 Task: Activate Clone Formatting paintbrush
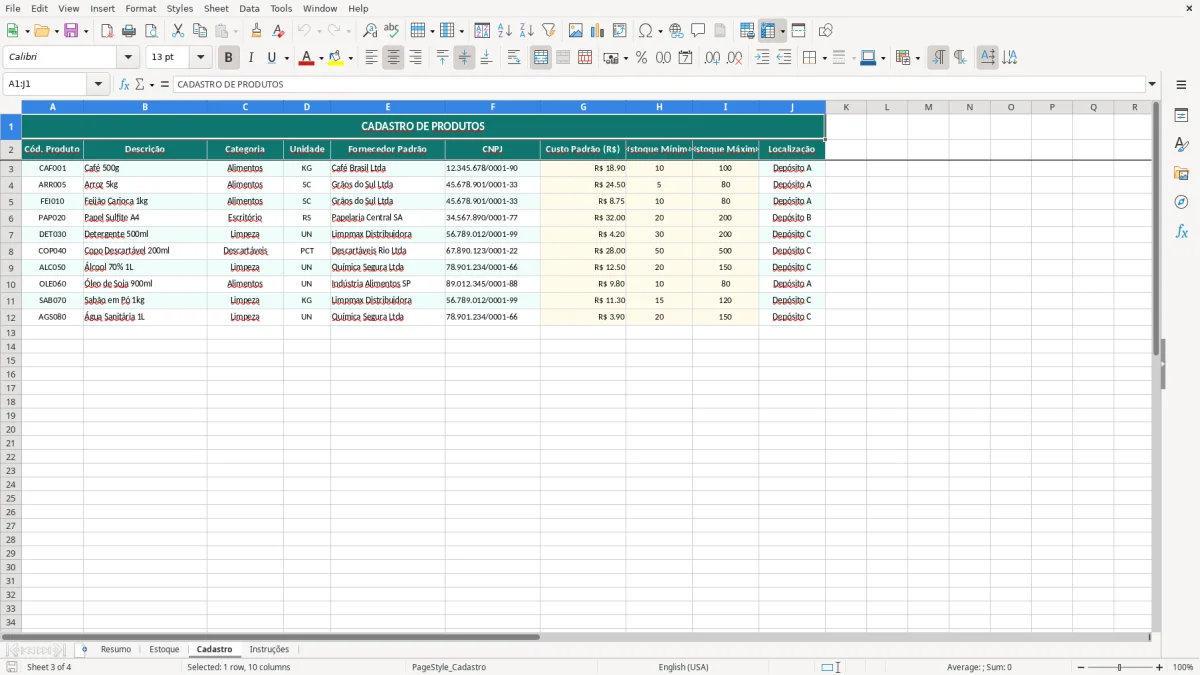(x=256, y=31)
